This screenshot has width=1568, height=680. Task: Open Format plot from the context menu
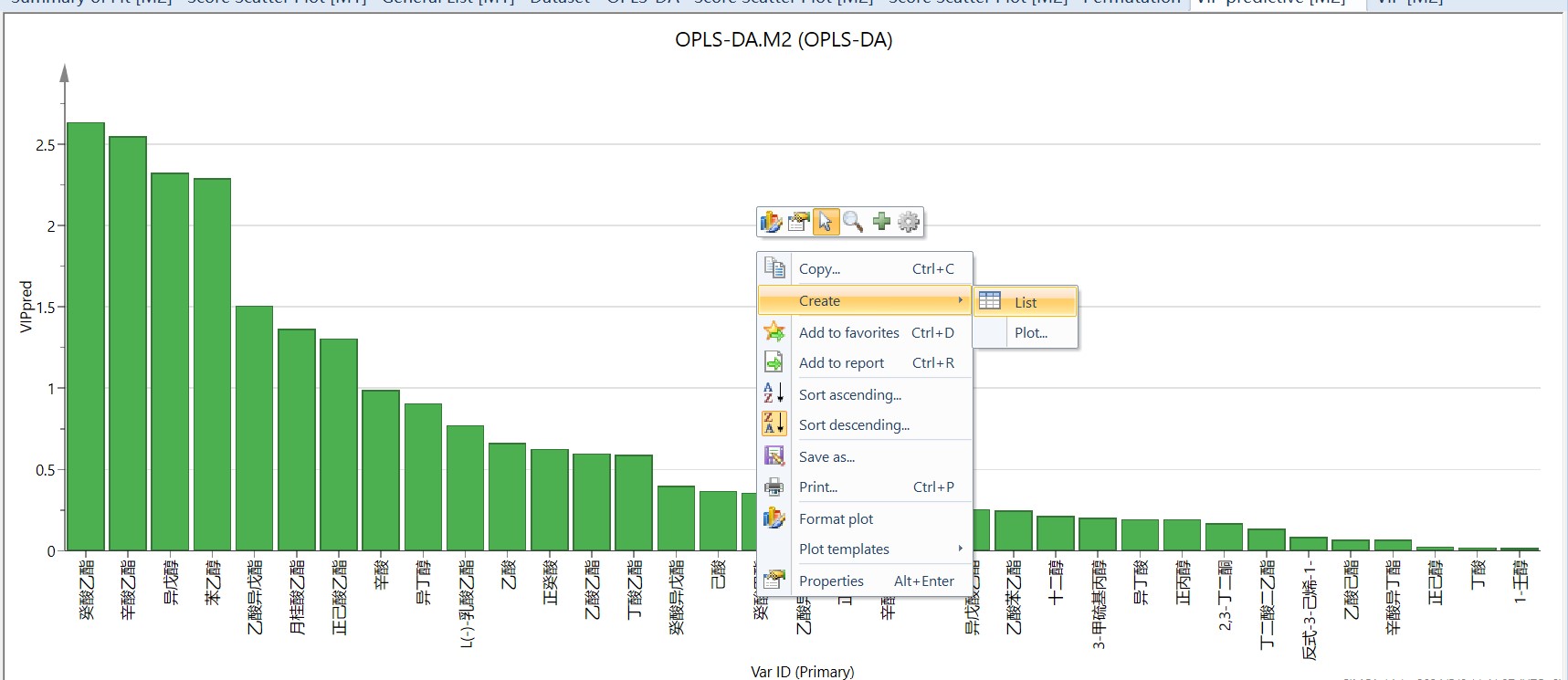[836, 519]
